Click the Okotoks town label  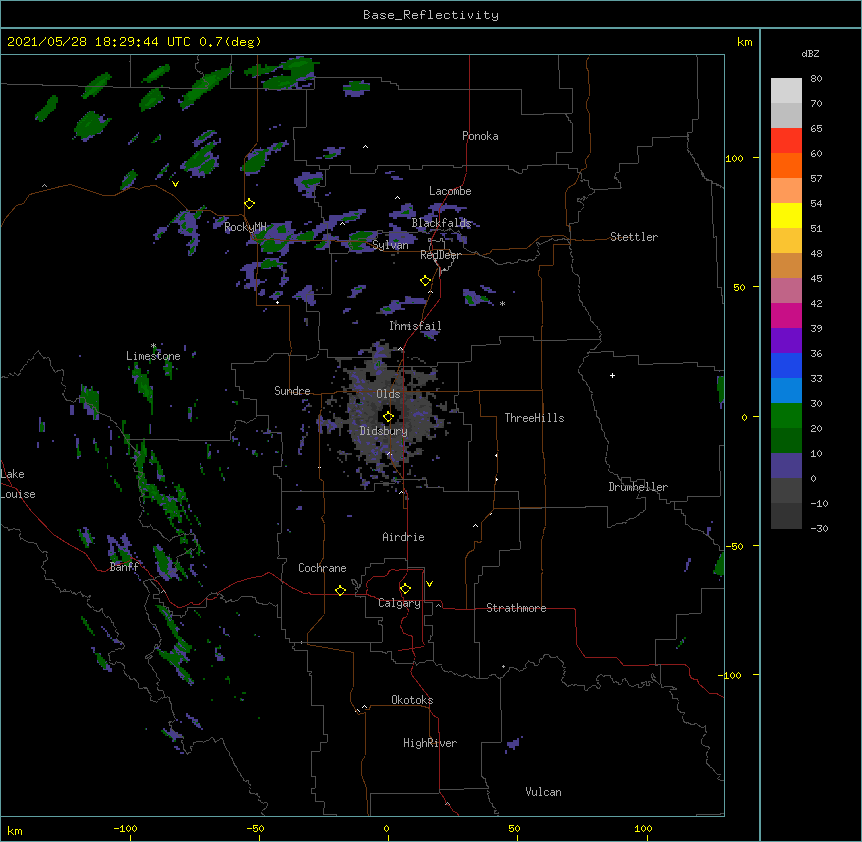click(x=412, y=700)
